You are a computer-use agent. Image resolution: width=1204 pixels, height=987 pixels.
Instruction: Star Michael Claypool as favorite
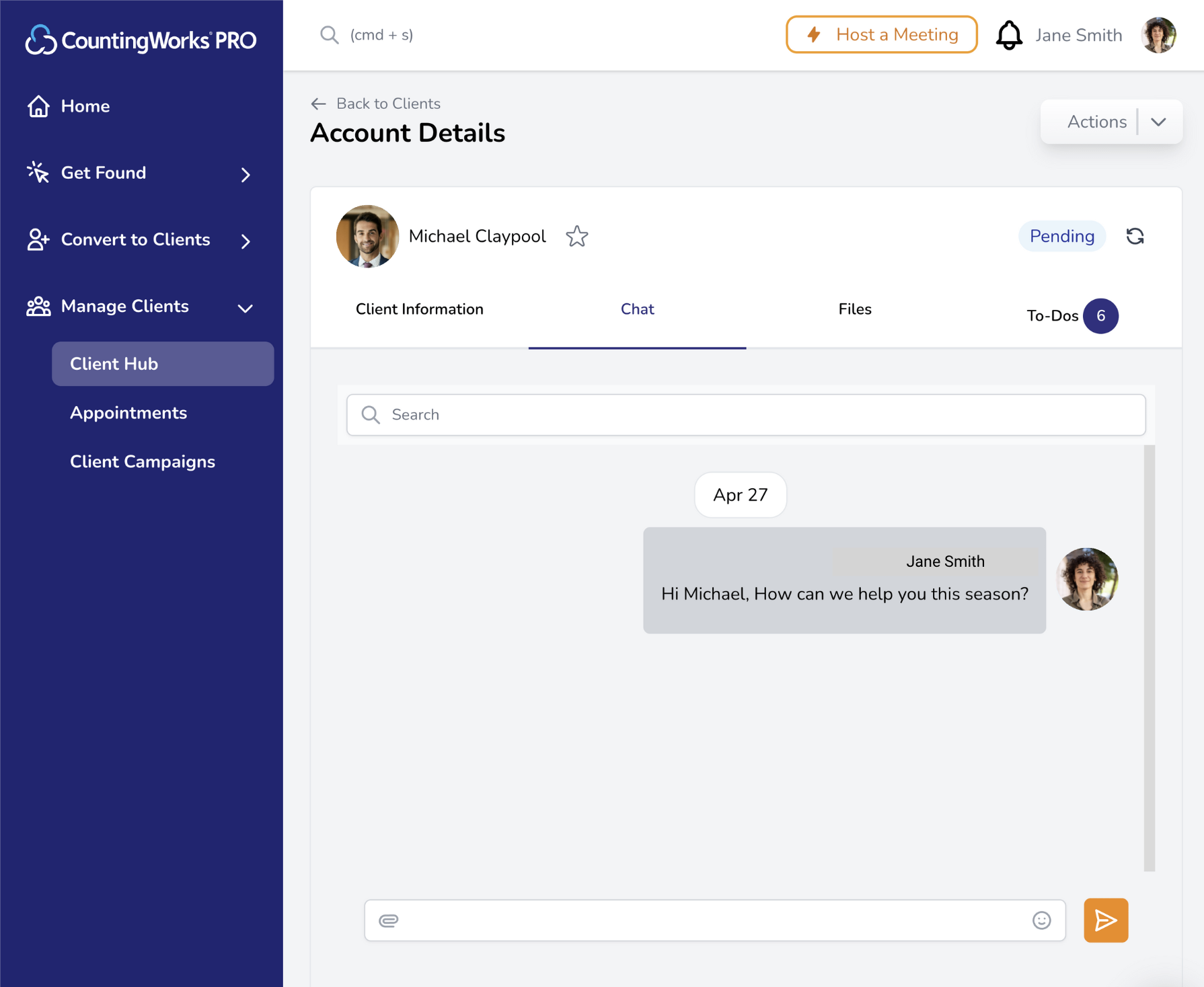click(x=576, y=237)
